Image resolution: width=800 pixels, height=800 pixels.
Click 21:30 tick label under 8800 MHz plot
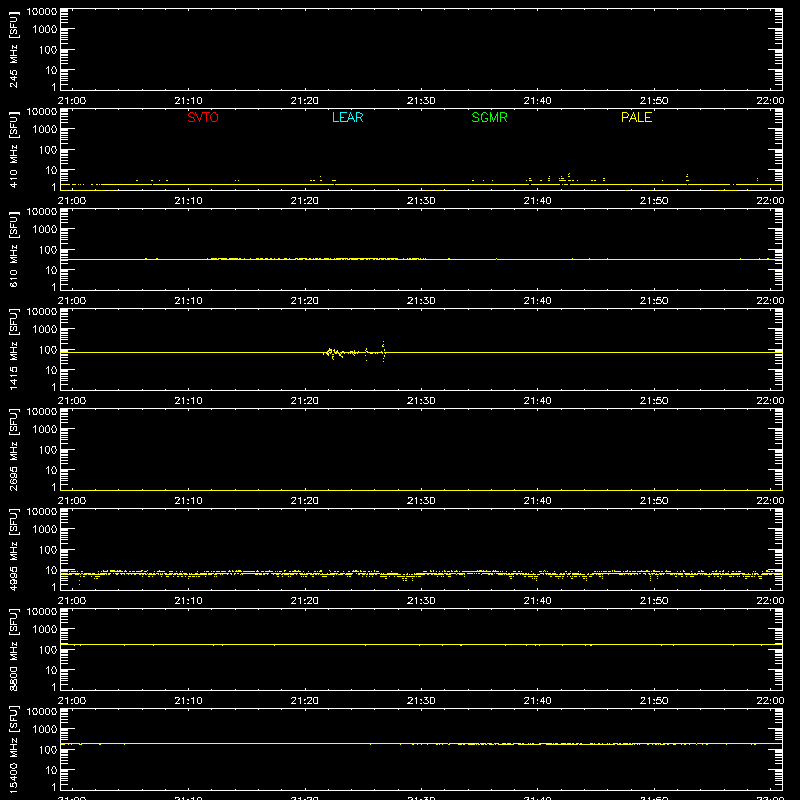421,701
